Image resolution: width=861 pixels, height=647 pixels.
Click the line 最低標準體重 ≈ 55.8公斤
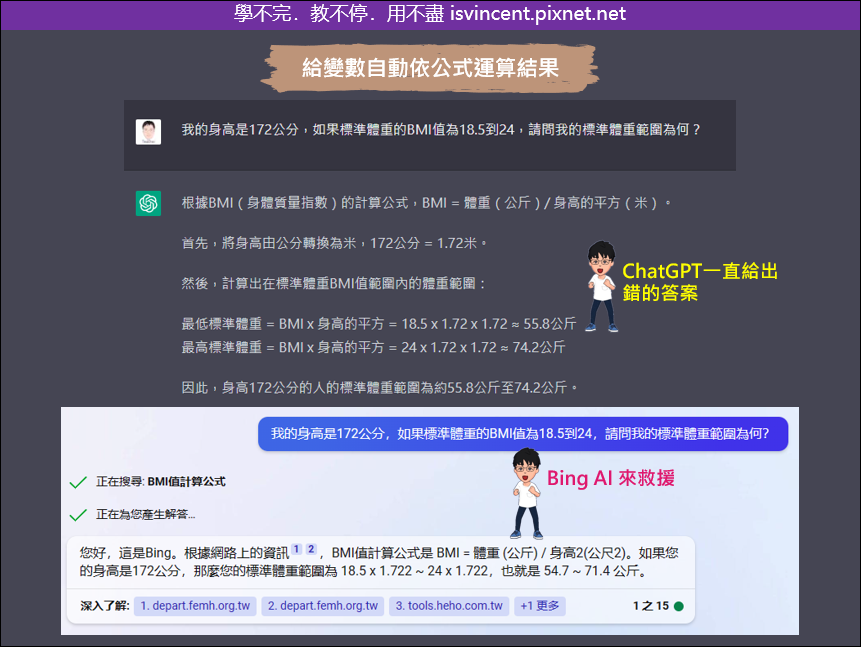(x=379, y=324)
